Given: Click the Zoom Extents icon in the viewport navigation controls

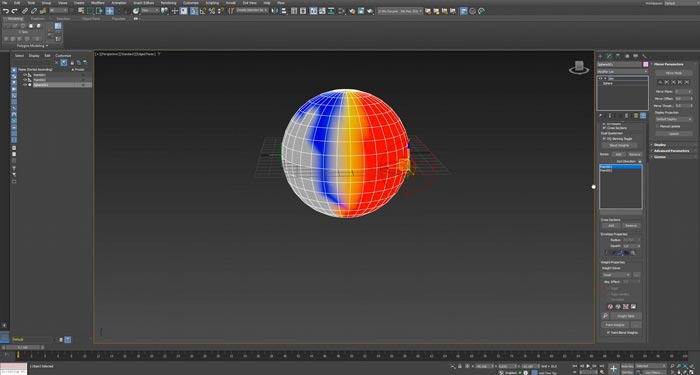Looking at the screenshot, I should click(x=686, y=366).
